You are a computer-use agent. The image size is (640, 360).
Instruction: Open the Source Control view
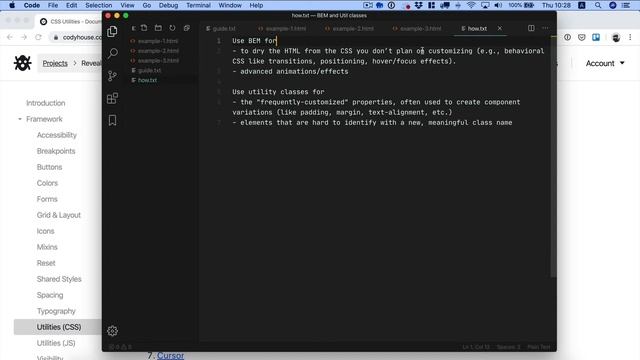[x=112, y=76]
